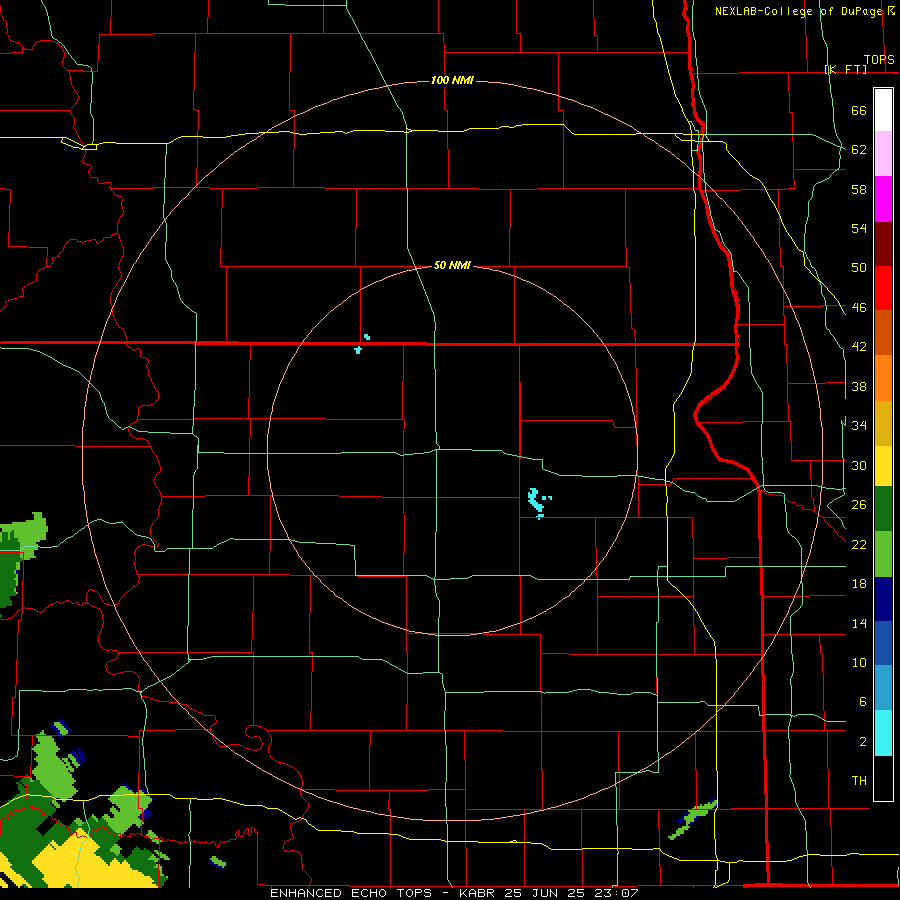Click the navy legend swatch near 18
The image size is (900, 900).
(x=883, y=599)
